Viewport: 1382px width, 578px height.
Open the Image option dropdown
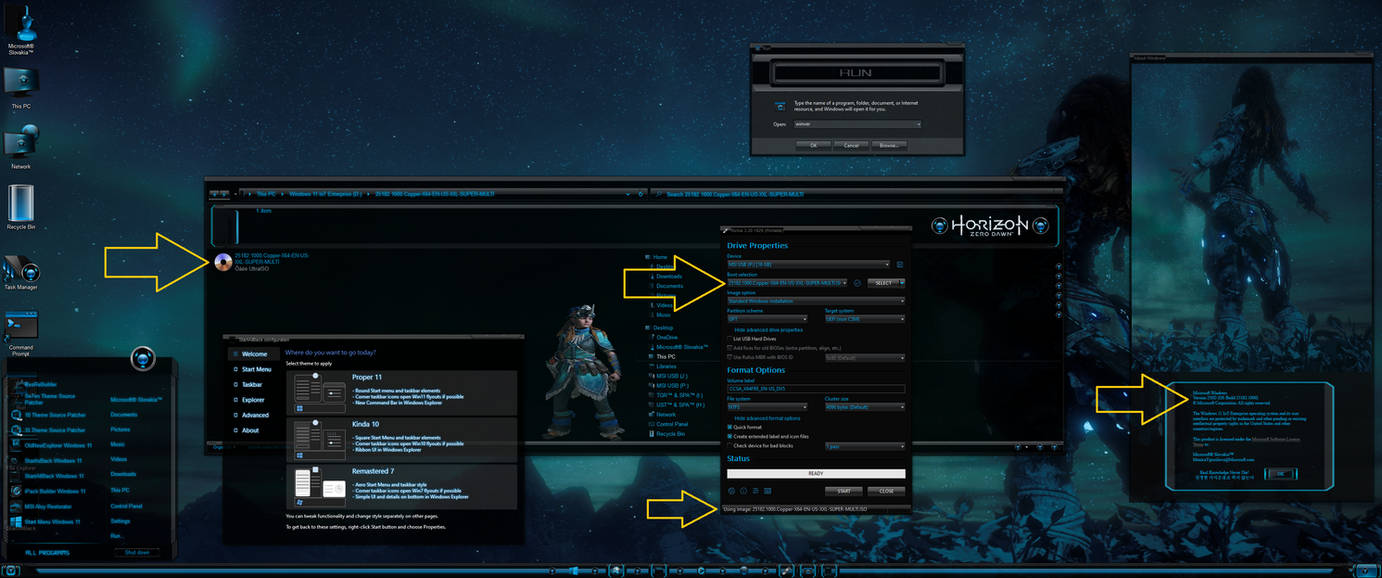(816, 301)
